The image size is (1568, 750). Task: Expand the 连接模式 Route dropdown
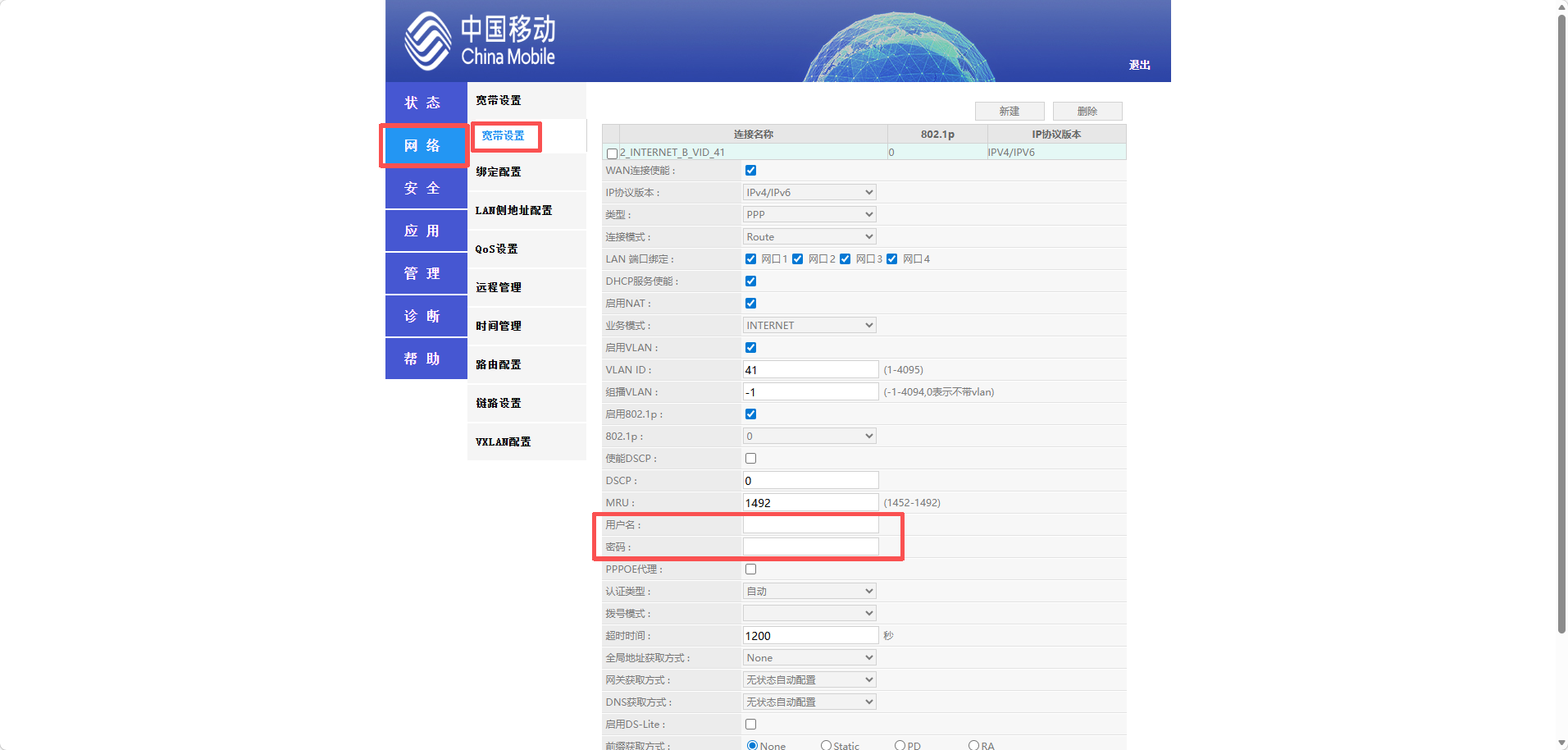click(809, 237)
